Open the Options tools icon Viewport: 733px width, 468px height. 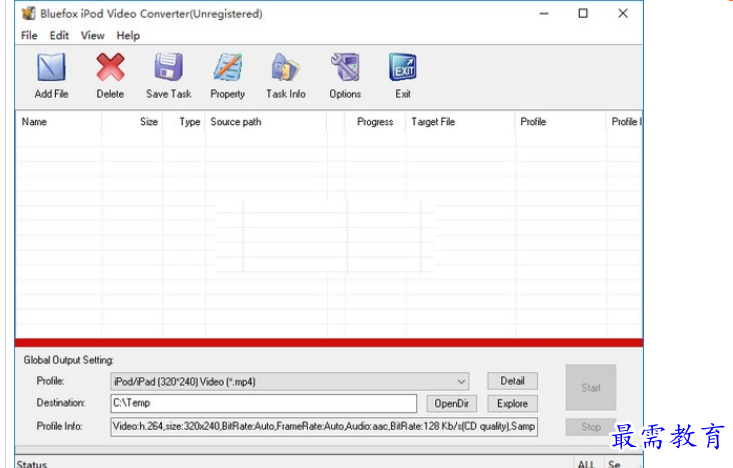345,67
